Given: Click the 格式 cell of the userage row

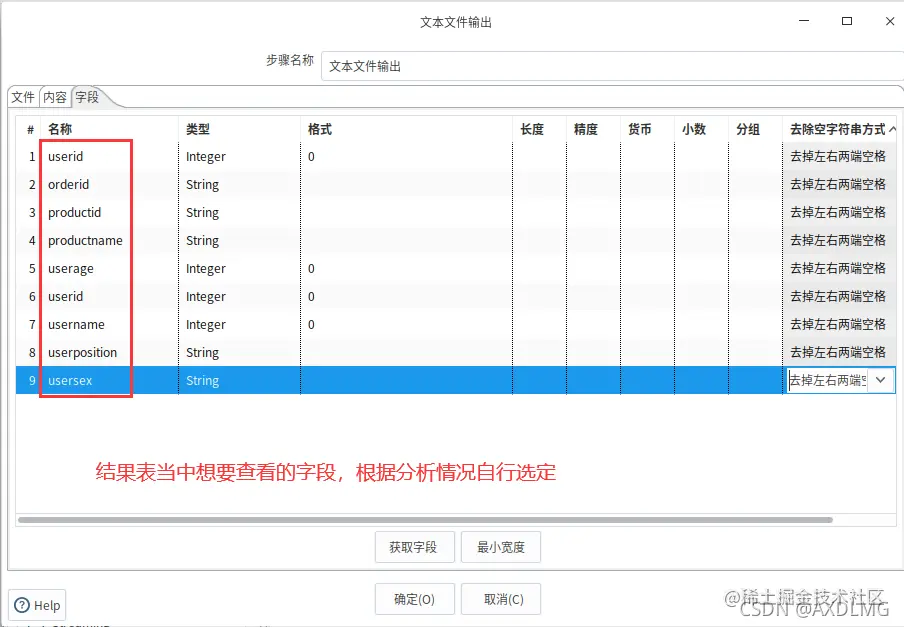Looking at the screenshot, I should tap(400, 268).
